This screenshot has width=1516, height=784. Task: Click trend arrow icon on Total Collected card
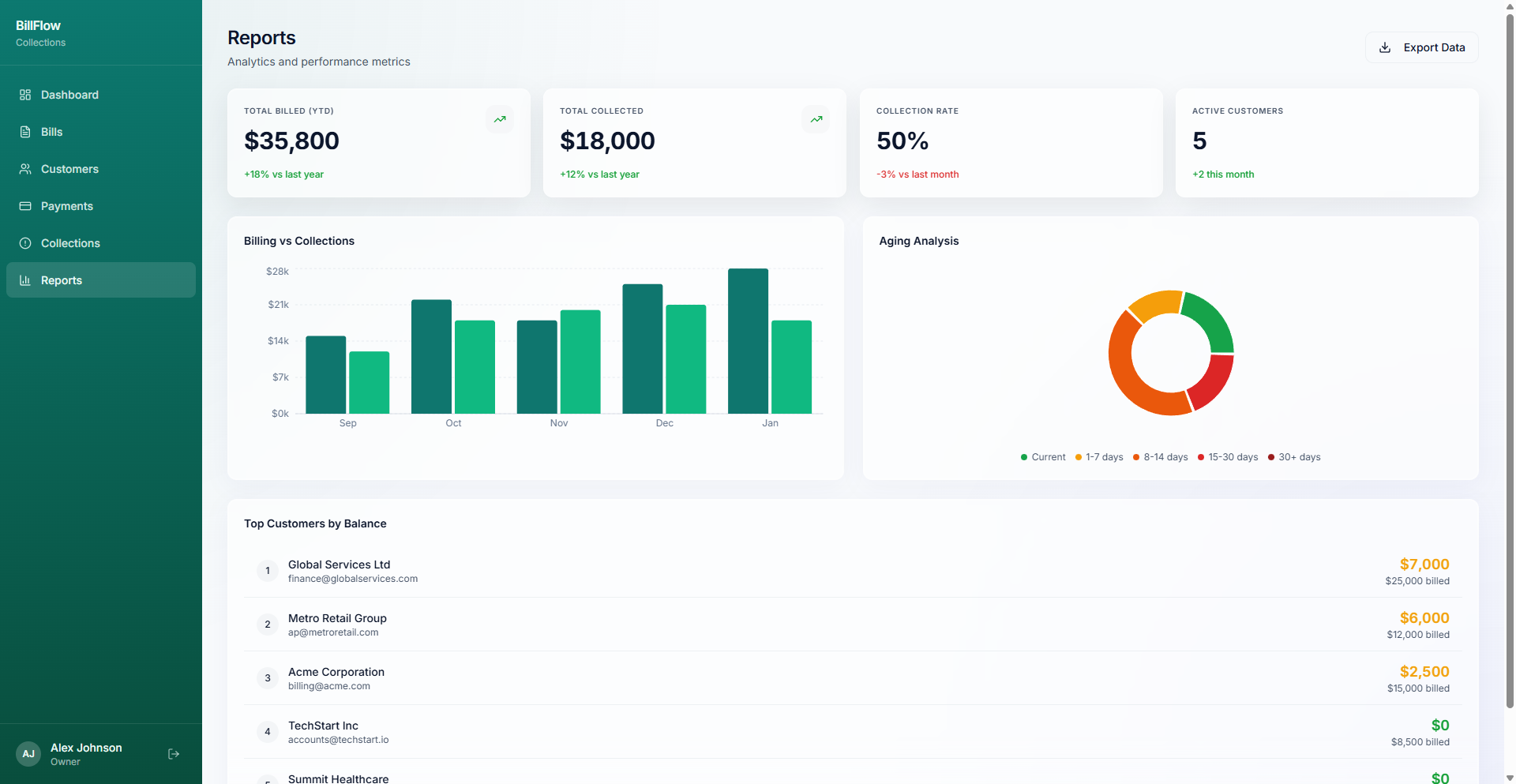pos(816,119)
